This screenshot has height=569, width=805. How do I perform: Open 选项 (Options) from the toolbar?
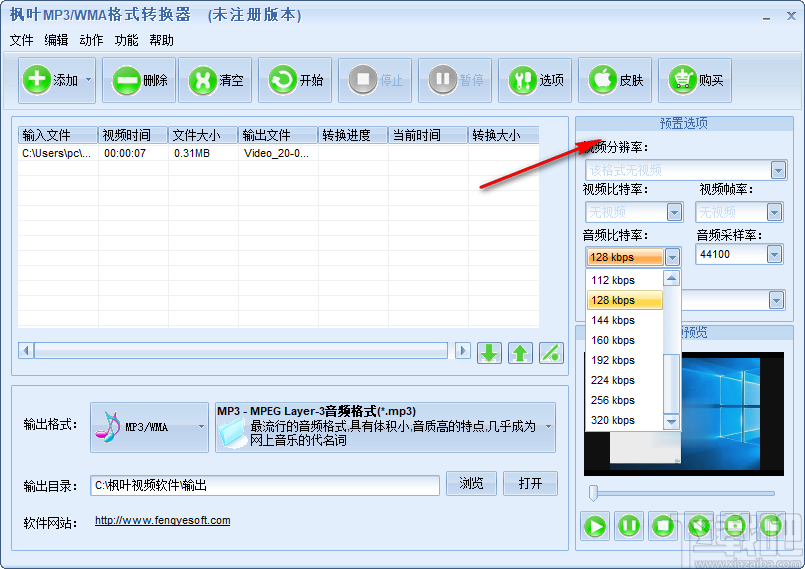pyautogui.click(x=535, y=80)
